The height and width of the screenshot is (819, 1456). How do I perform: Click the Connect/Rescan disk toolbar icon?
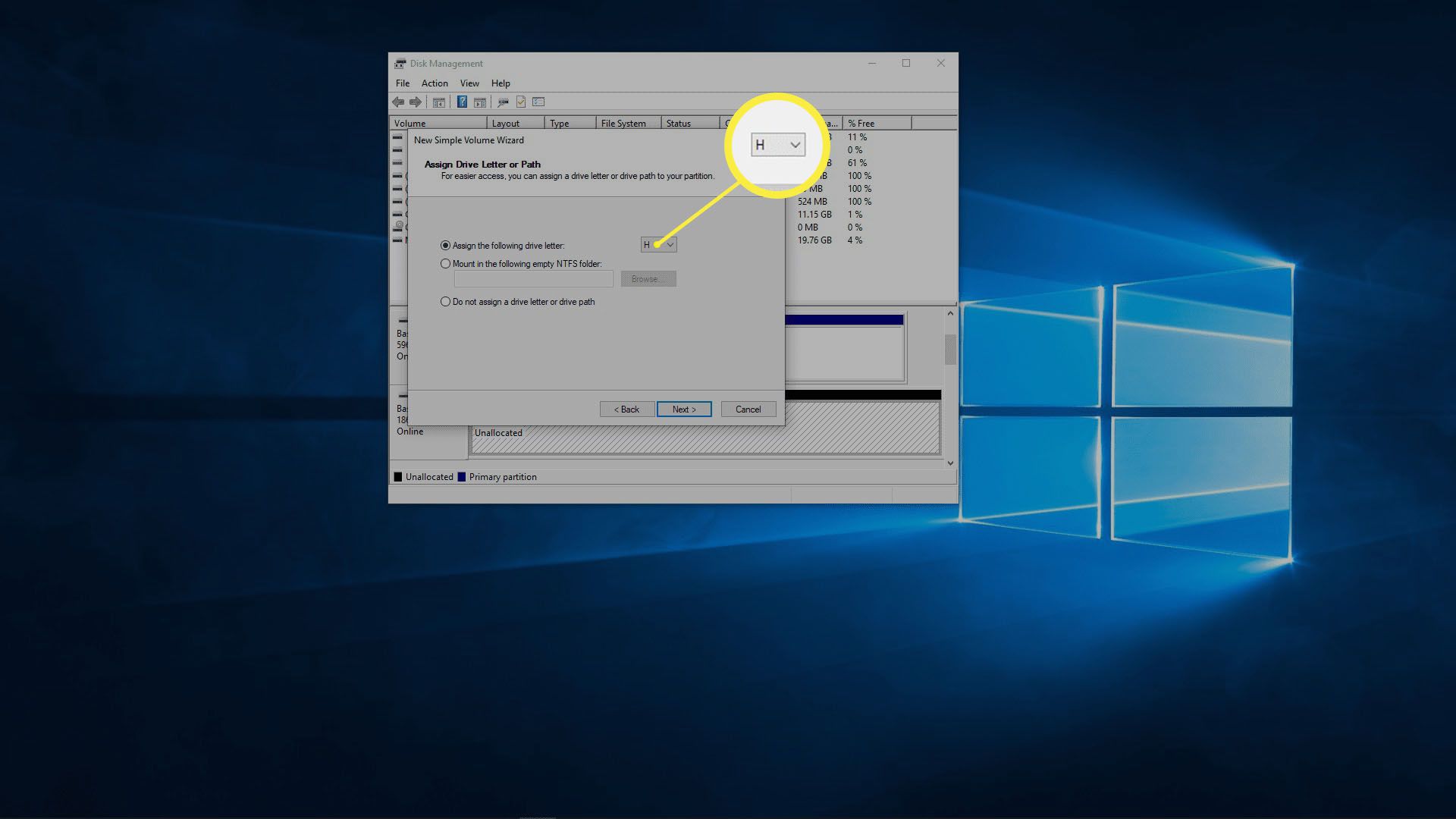tap(503, 102)
